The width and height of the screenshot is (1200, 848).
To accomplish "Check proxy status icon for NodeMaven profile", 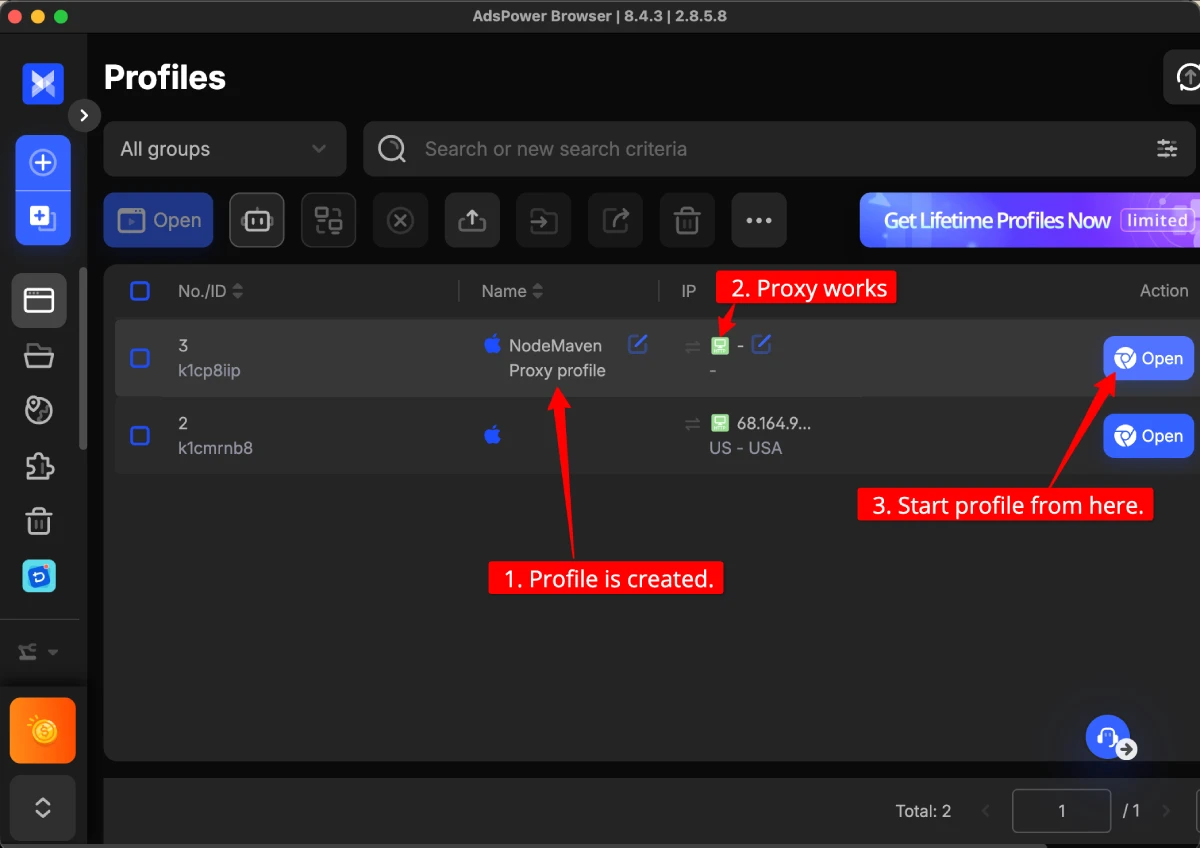I will pyautogui.click(x=720, y=346).
